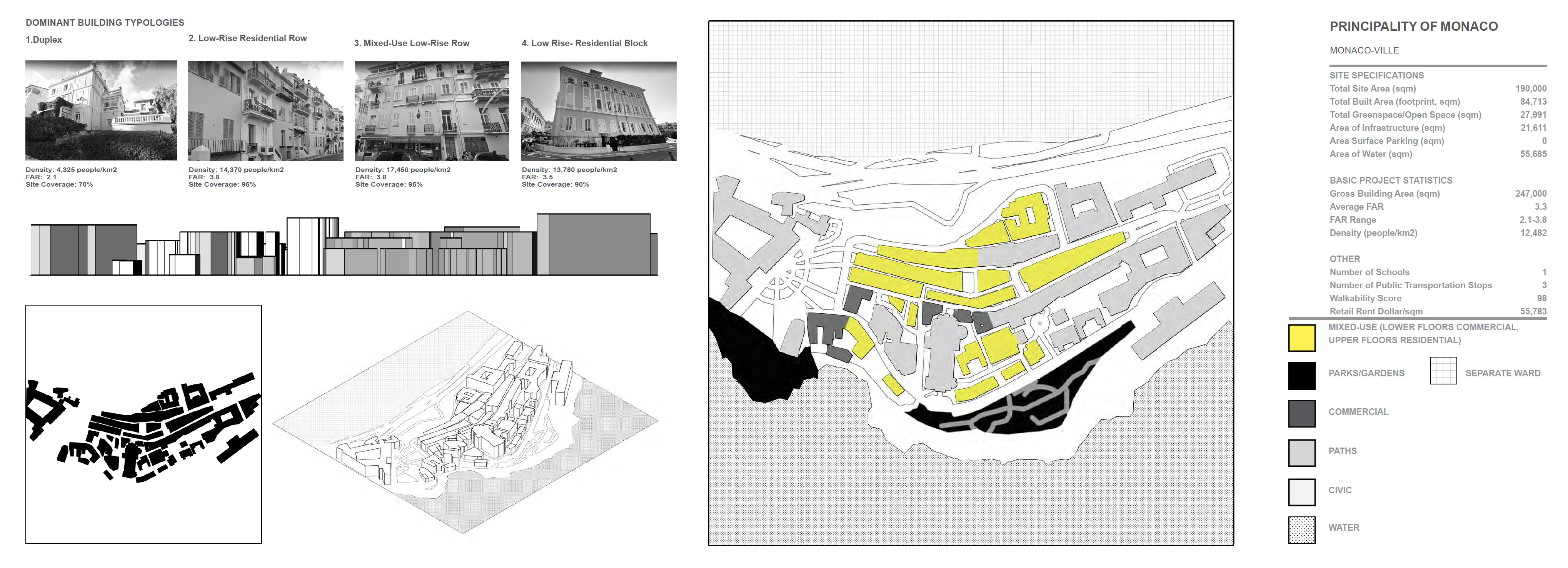Screen dimensions: 1568x568
Task: Select the value '247,000'
Action: [1531, 194]
